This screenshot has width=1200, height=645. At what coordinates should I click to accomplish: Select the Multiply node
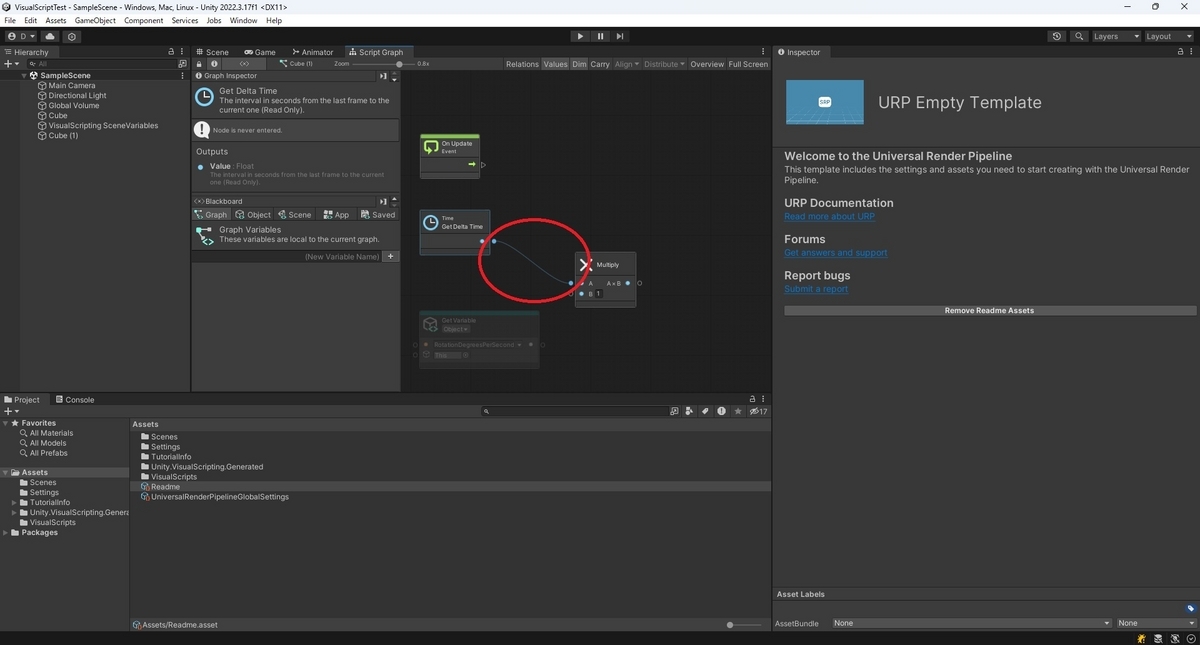click(605, 279)
